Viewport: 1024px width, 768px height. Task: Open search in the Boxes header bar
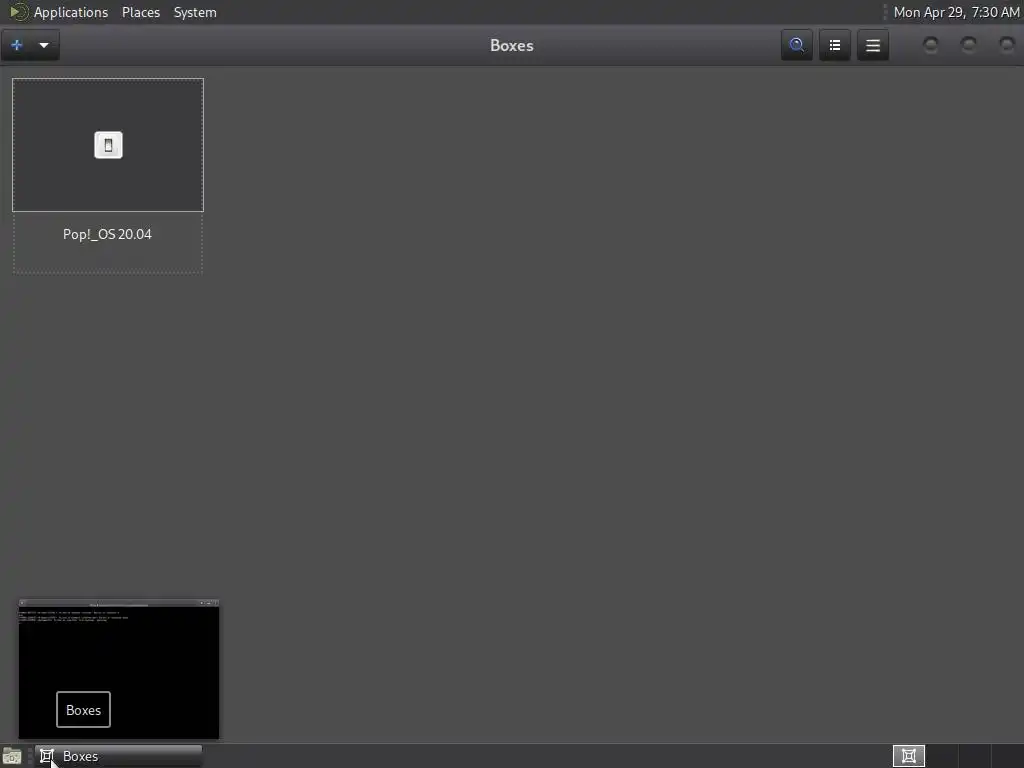click(796, 45)
